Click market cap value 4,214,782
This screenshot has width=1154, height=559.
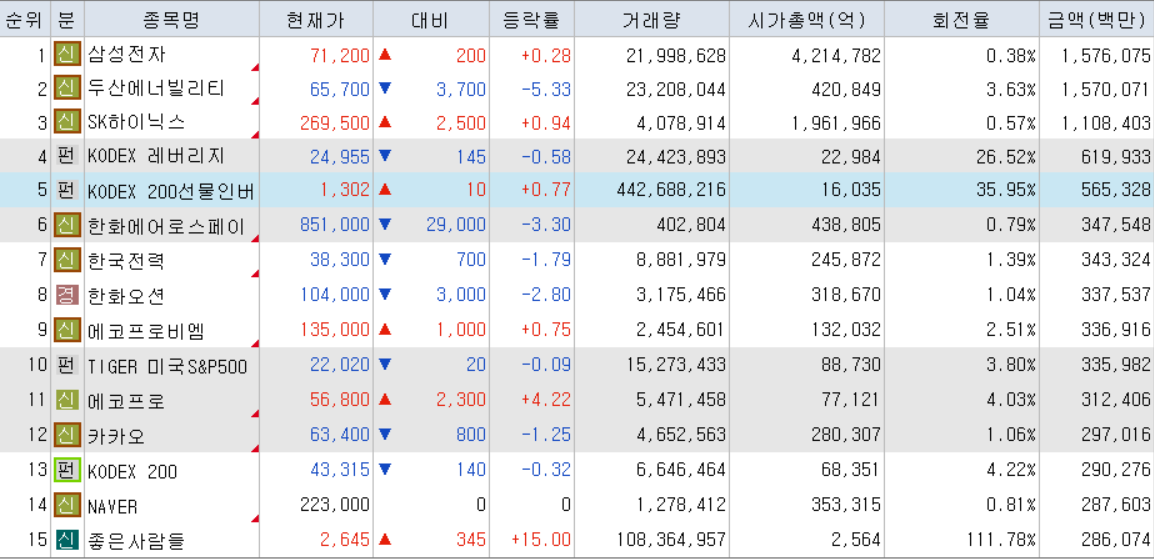click(x=834, y=55)
